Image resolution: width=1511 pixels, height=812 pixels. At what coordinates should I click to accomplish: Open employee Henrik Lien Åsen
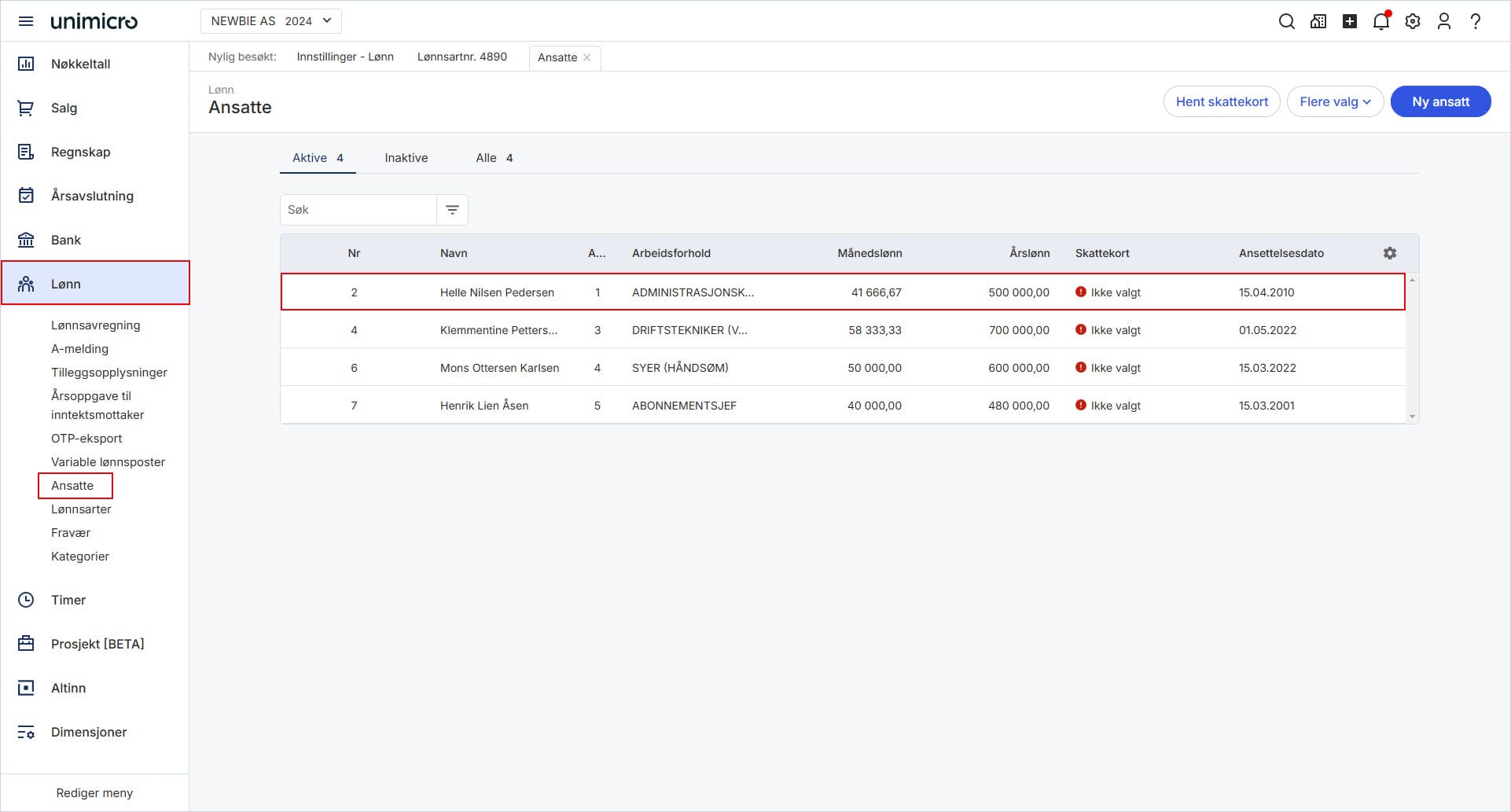[843, 406]
